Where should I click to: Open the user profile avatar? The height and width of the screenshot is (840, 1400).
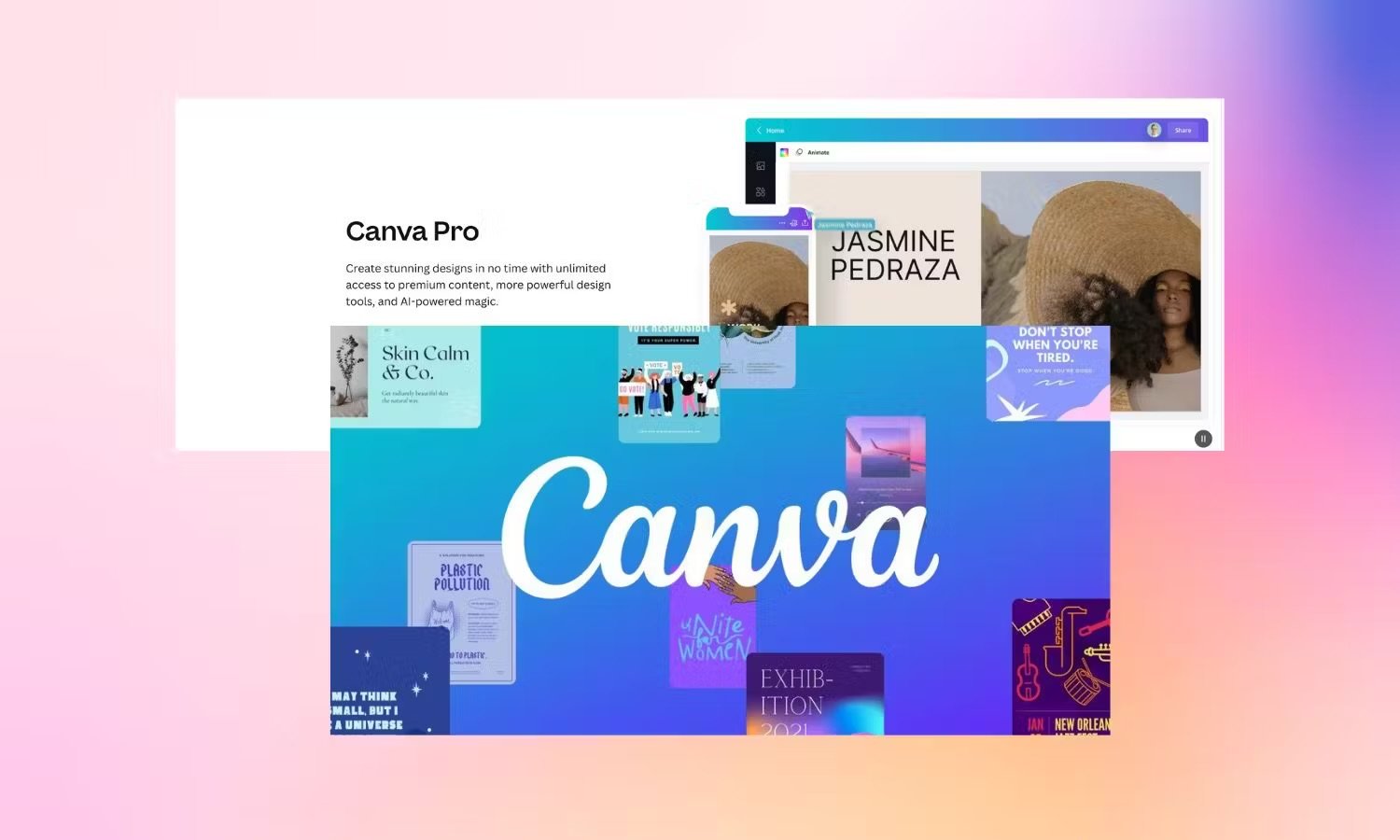pos(1155,131)
